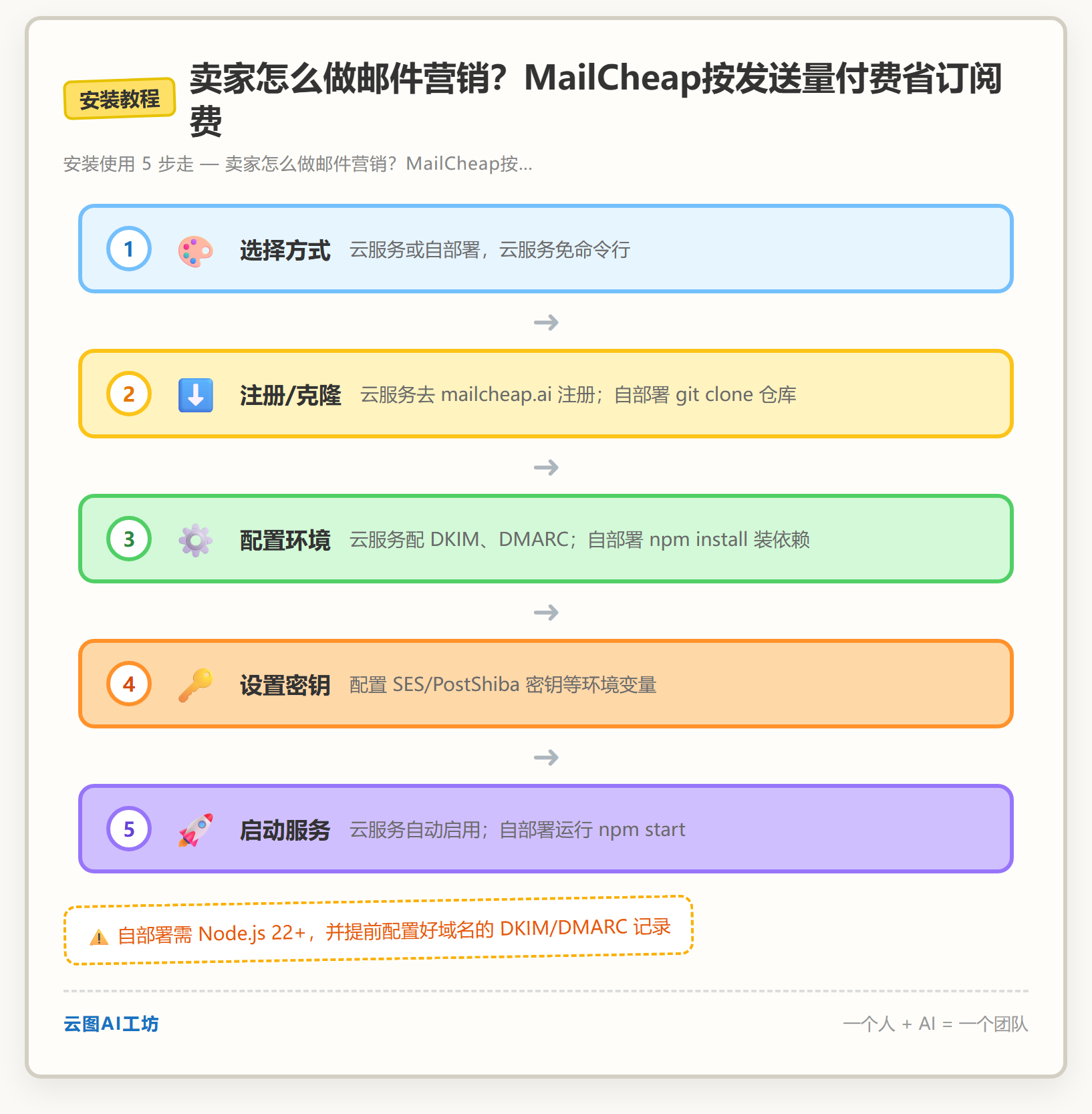The width and height of the screenshot is (1092, 1114).
Task: Click the main headline about MailCheap
Action: click(595, 99)
